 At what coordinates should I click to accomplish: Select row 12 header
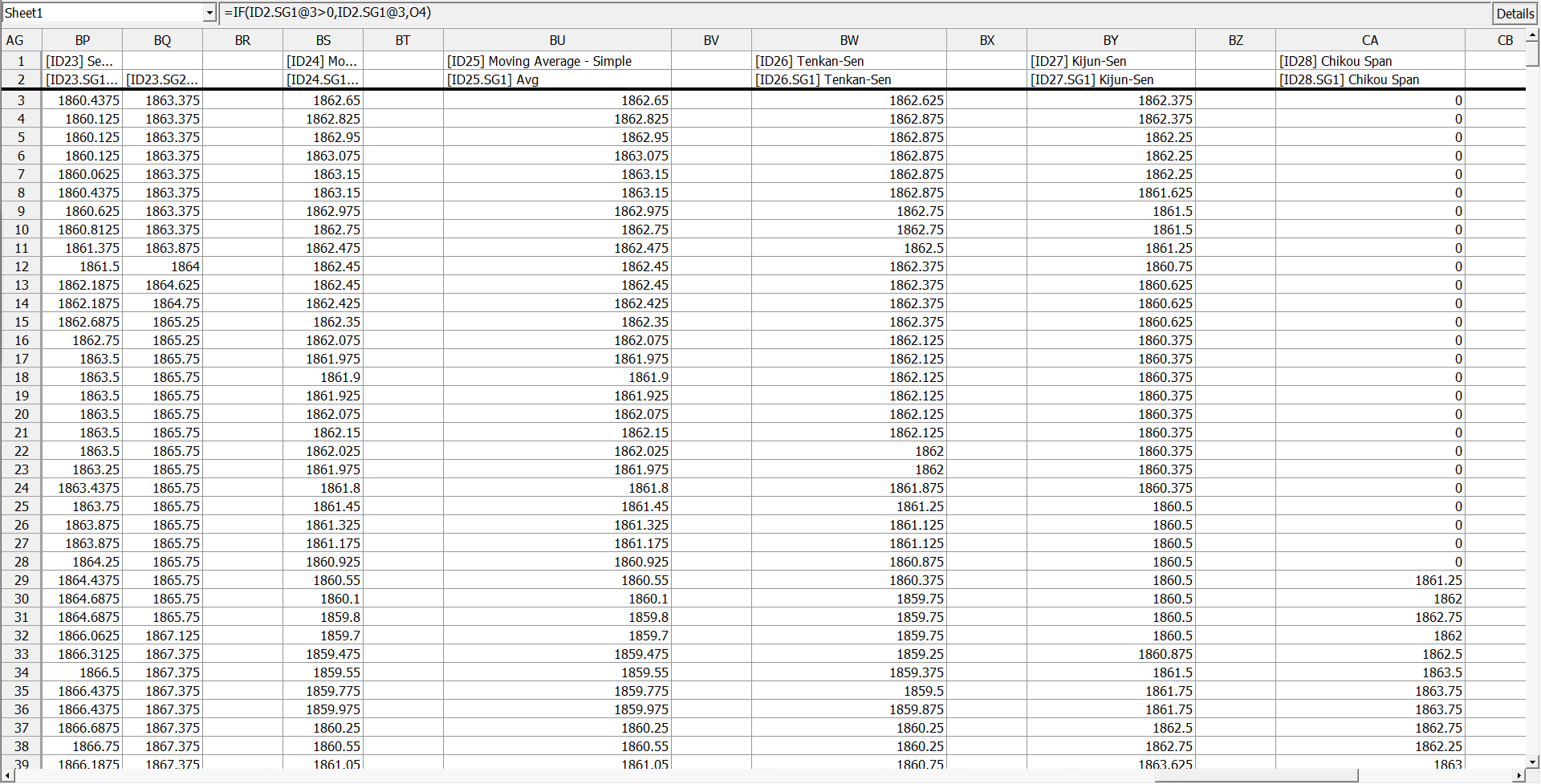(x=22, y=266)
